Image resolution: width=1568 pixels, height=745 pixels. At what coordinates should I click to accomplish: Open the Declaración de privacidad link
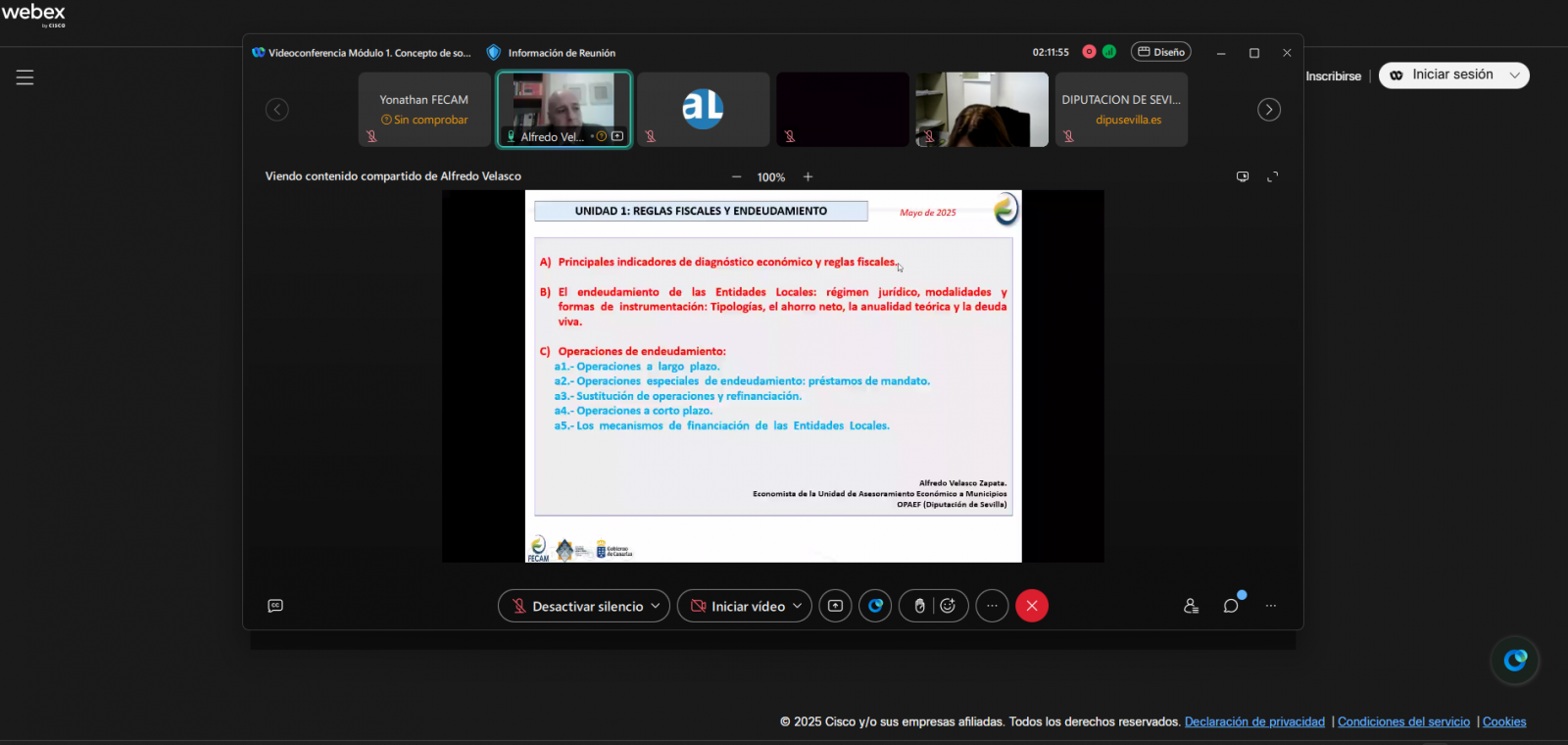coord(1253,721)
